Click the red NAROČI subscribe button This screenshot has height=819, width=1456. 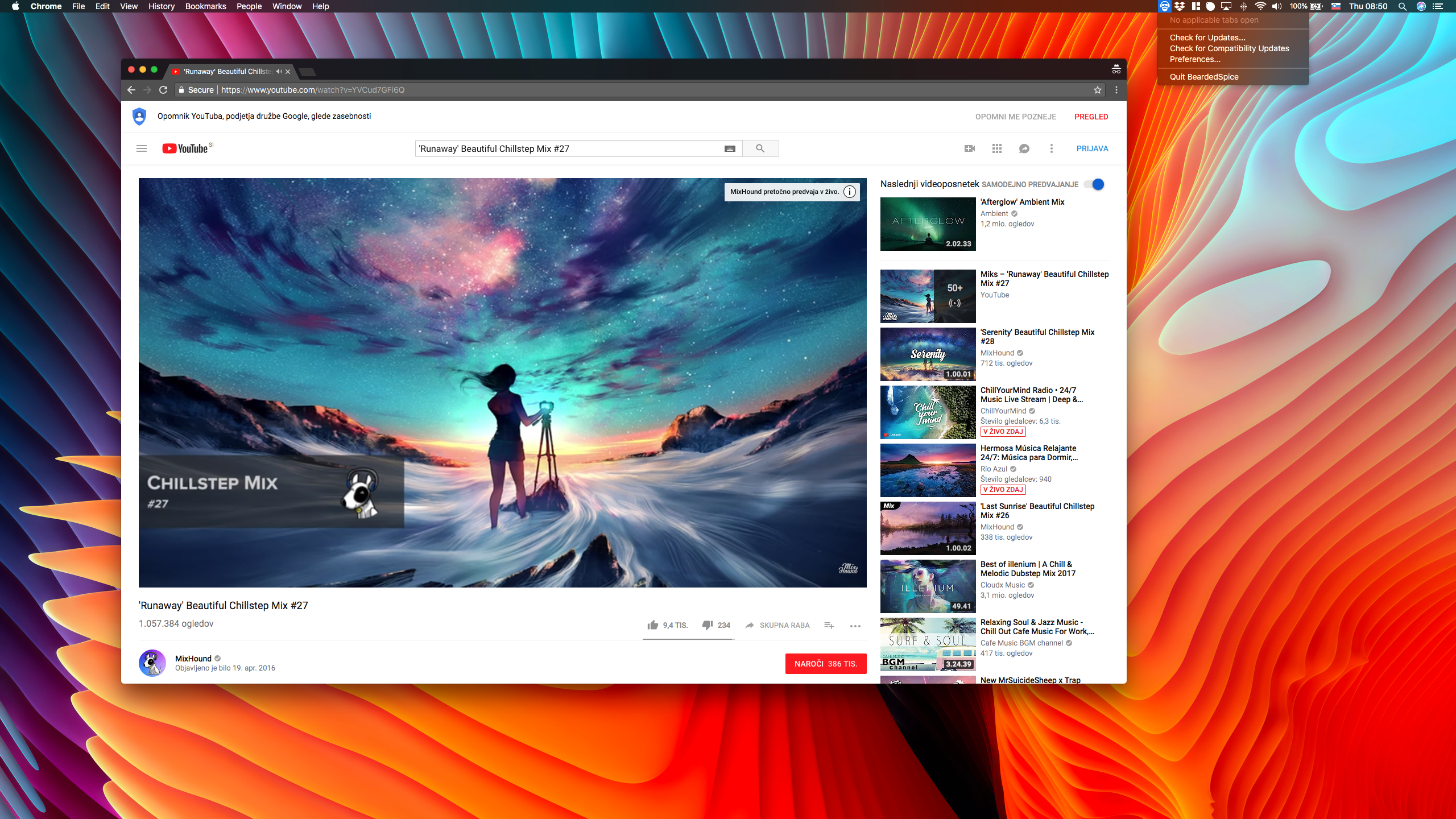(825, 664)
